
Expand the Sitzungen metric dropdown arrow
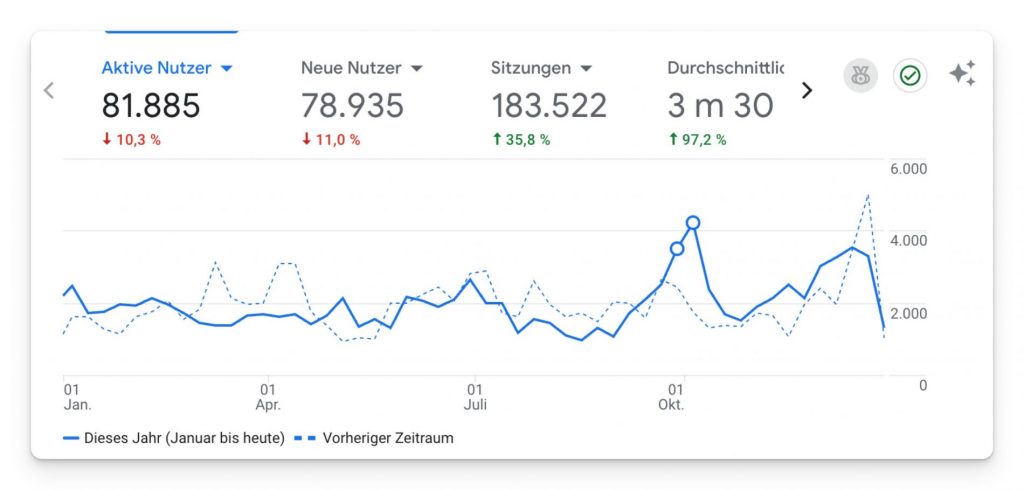point(586,69)
